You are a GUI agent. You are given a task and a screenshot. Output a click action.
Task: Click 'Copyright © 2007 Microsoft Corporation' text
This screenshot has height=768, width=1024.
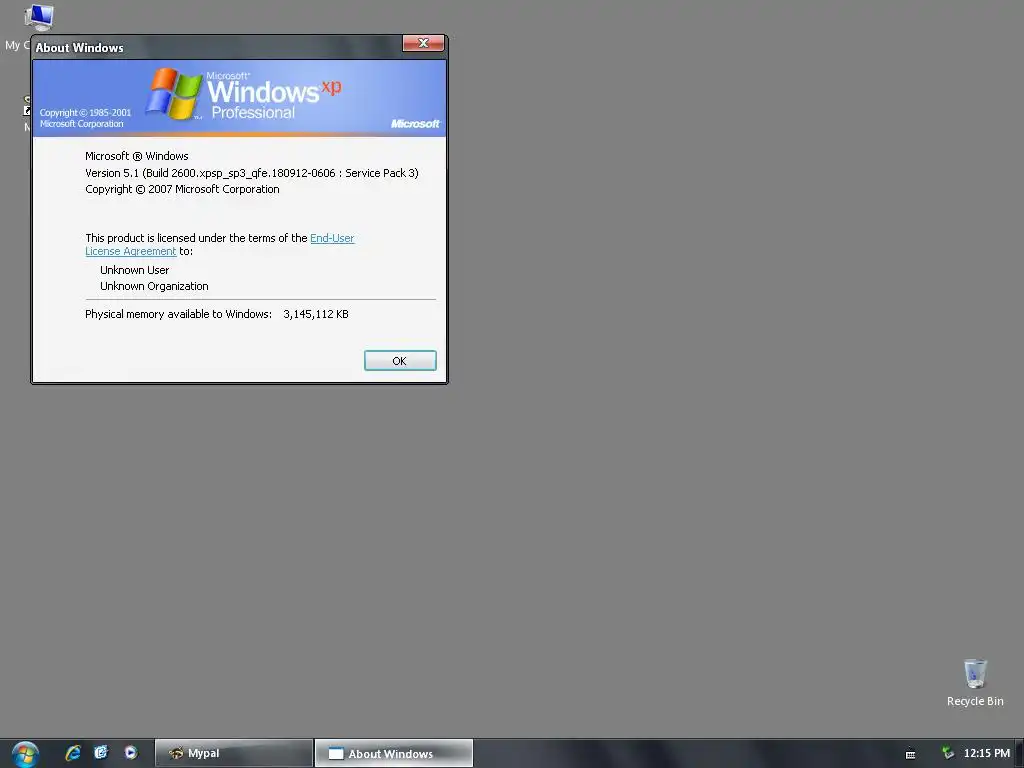182,189
